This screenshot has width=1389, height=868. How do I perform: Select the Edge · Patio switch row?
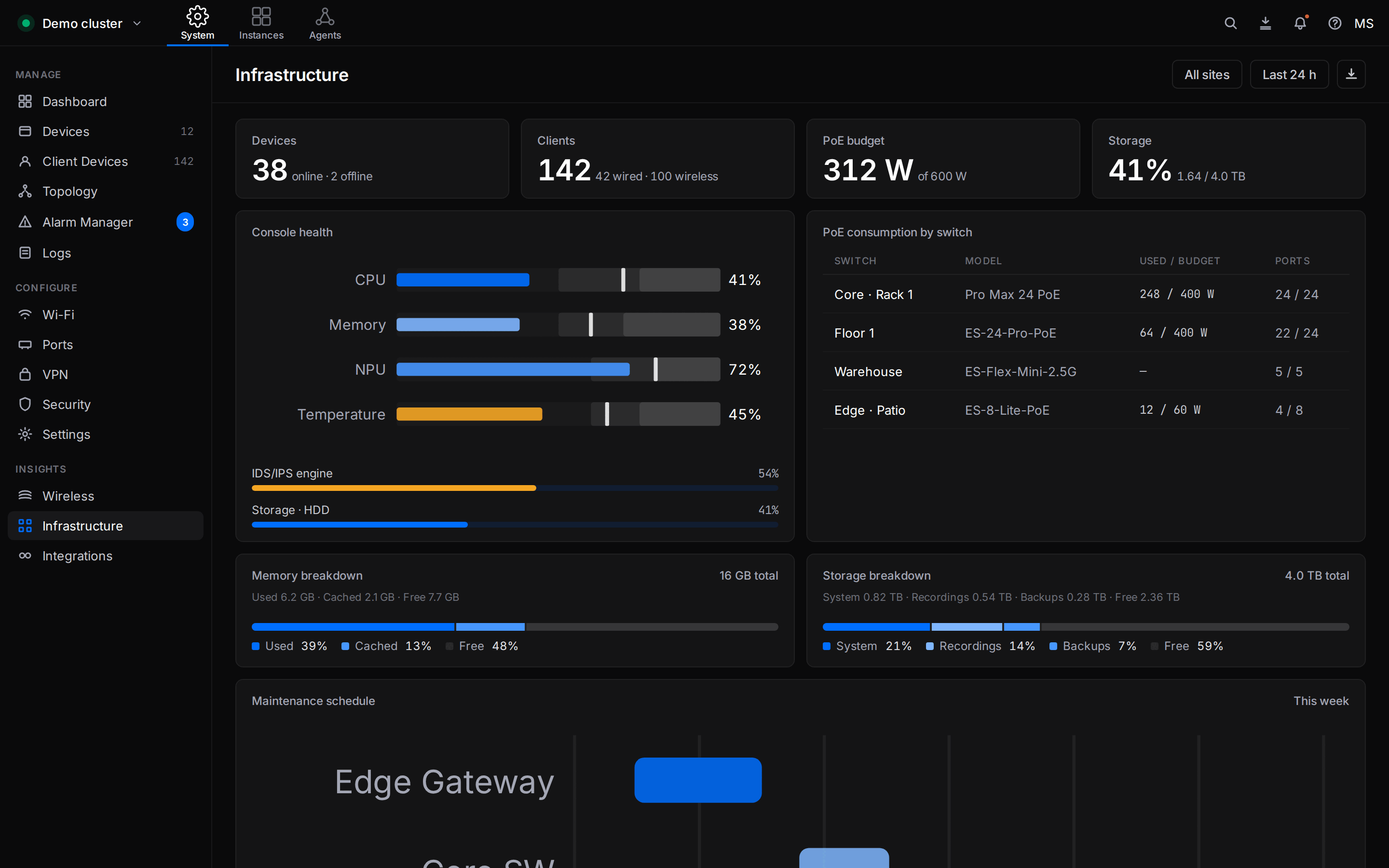click(1085, 410)
